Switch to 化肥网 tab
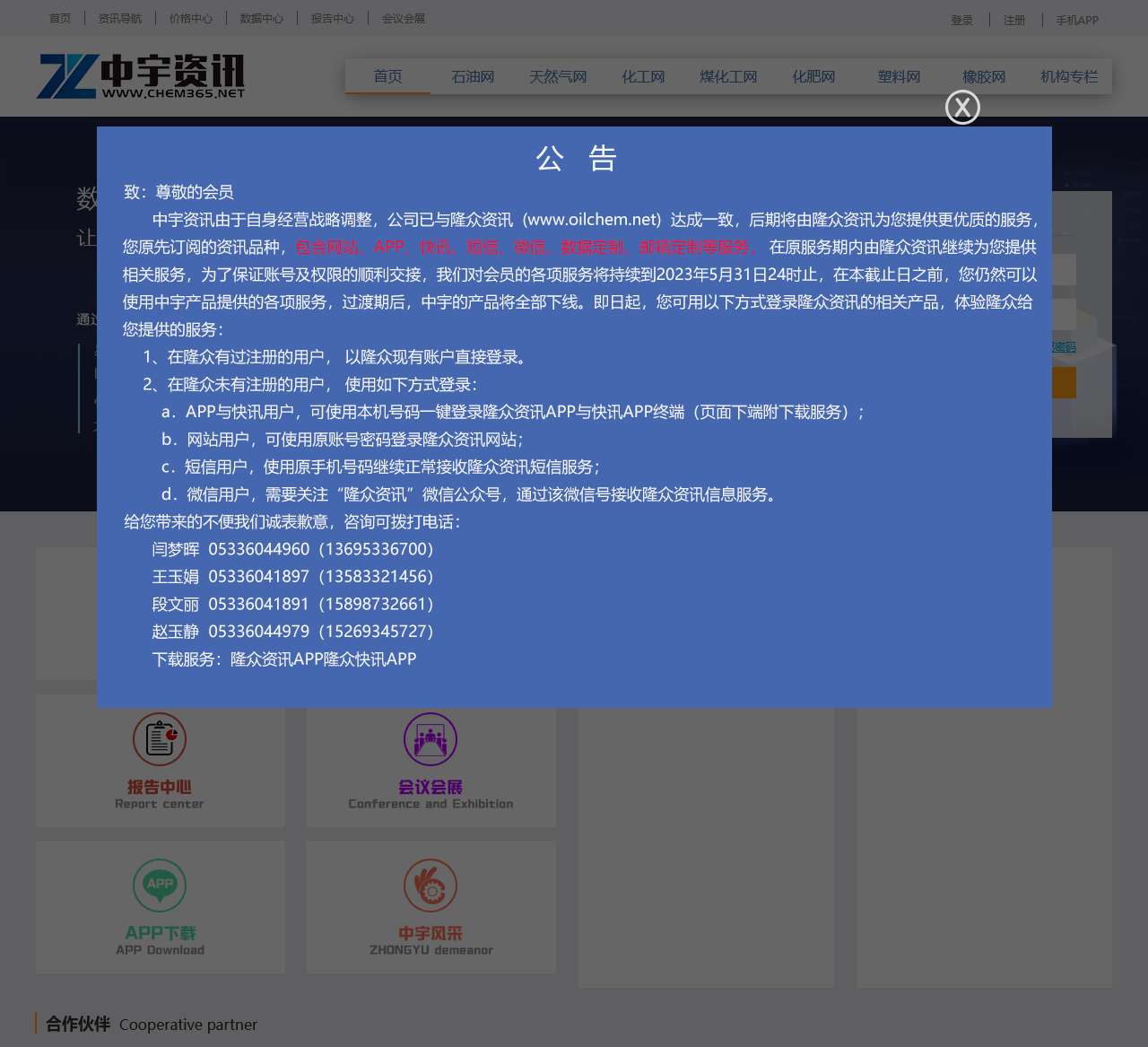Screen dimensions: 1148x1047 tap(813, 77)
